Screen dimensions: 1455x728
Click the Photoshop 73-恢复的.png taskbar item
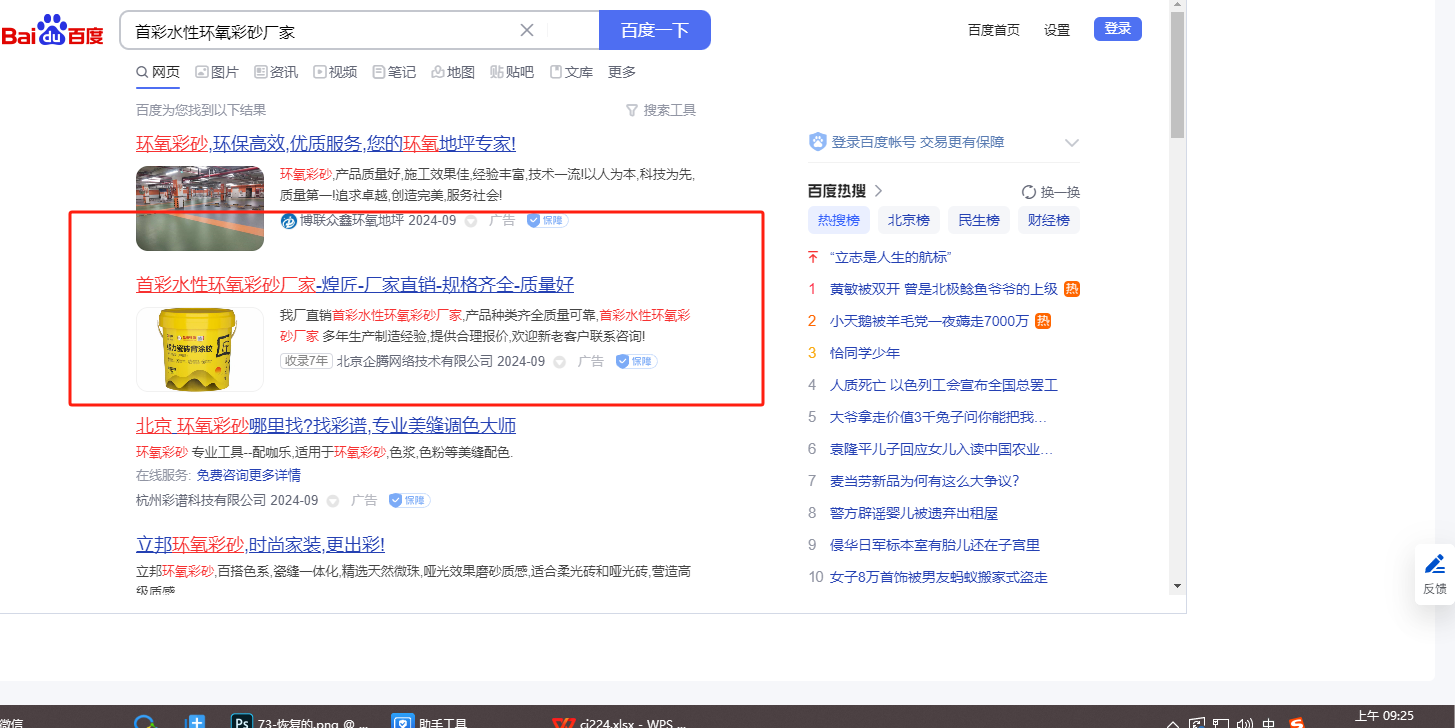tap(300, 721)
